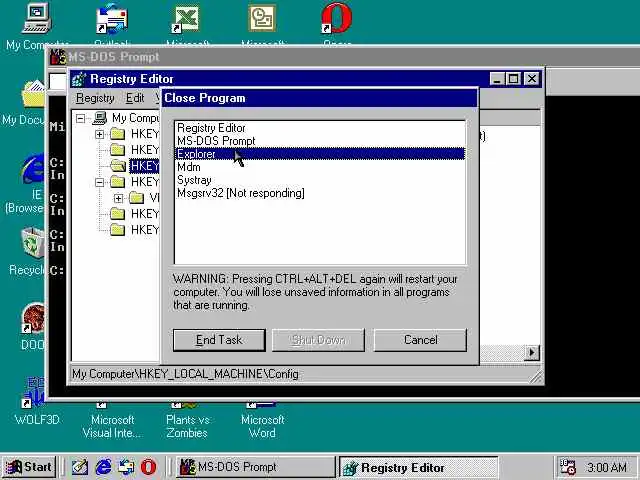Viewport: 640px width, 480px height.
Task: Launch Internet Explorer from quick launch bar
Action: [103, 467]
